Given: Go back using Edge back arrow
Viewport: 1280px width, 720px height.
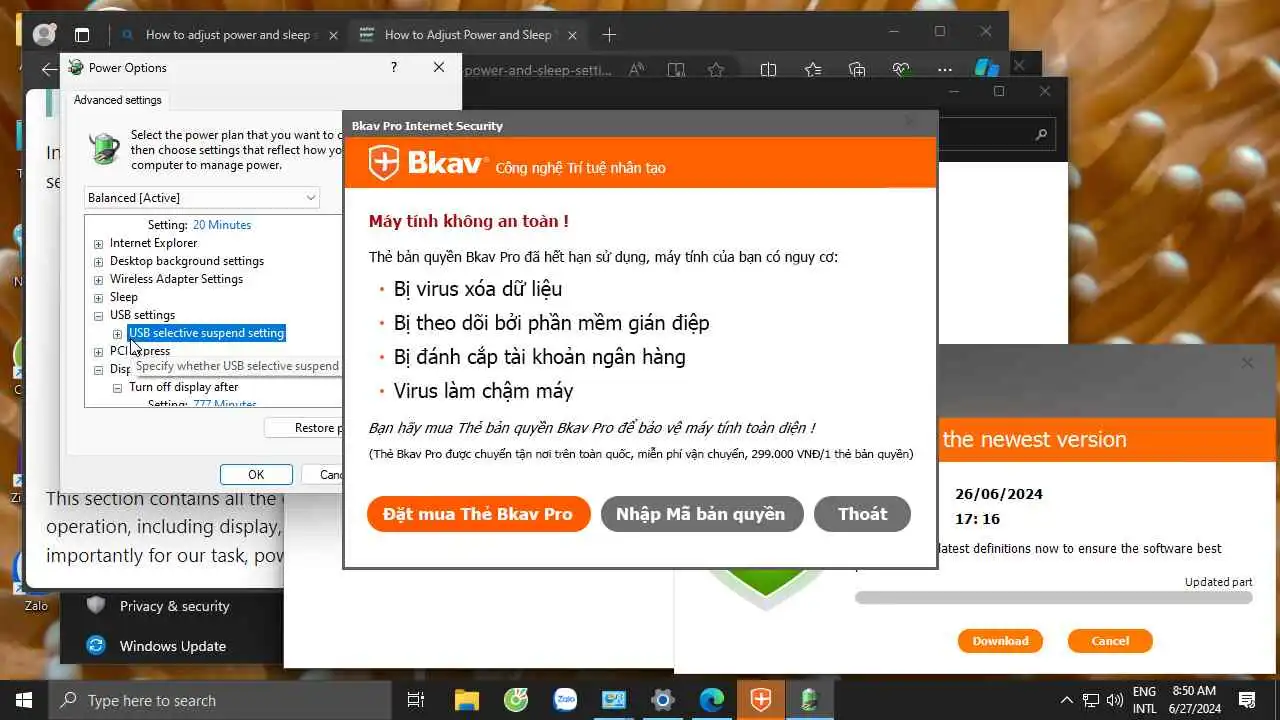Looking at the screenshot, I should point(48,69).
